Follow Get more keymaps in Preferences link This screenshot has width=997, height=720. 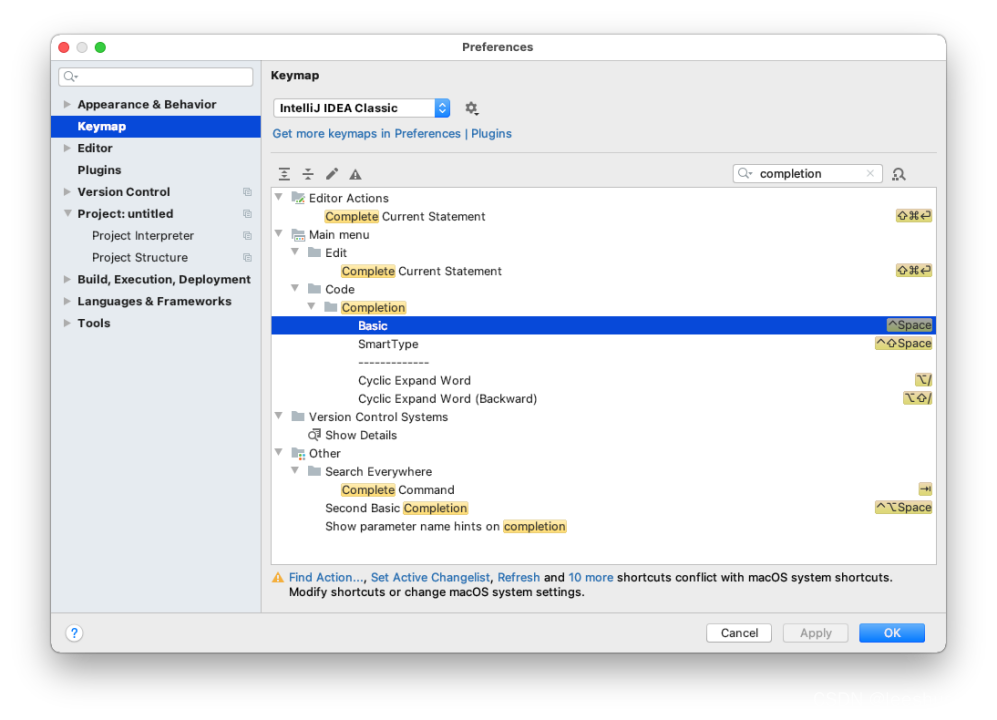coord(392,134)
